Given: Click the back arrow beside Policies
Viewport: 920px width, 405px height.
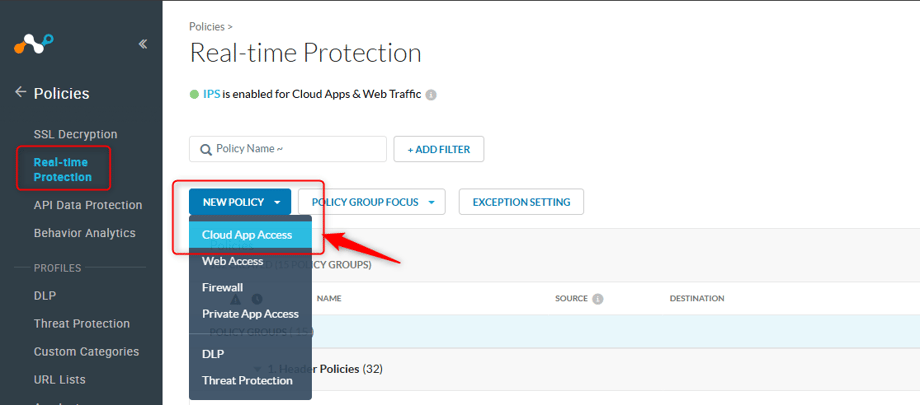Looking at the screenshot, I should pos(20,93).
